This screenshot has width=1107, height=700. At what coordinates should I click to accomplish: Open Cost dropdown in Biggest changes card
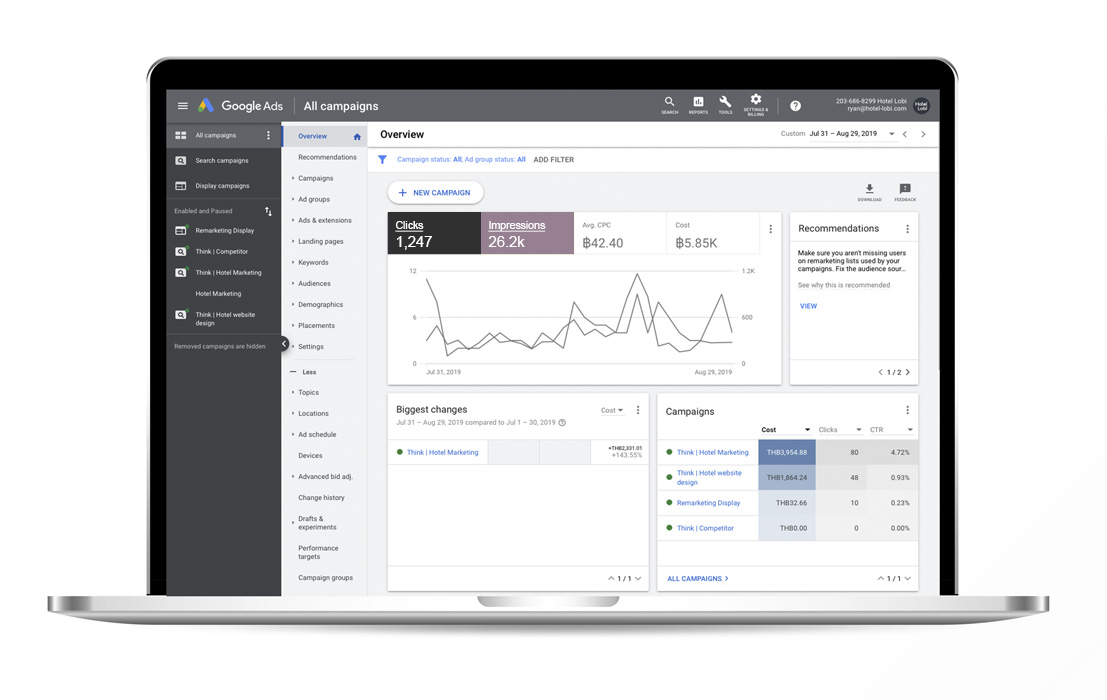[x=612, y=411]
